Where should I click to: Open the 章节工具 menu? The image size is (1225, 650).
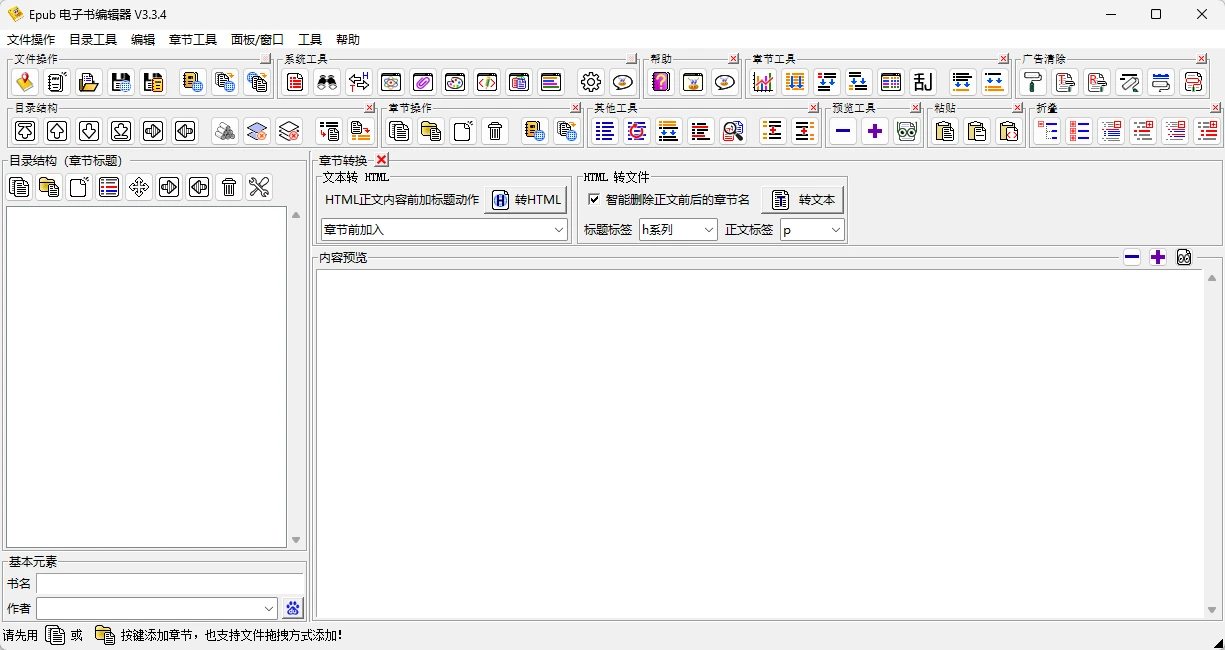click(x=193, y=40)
